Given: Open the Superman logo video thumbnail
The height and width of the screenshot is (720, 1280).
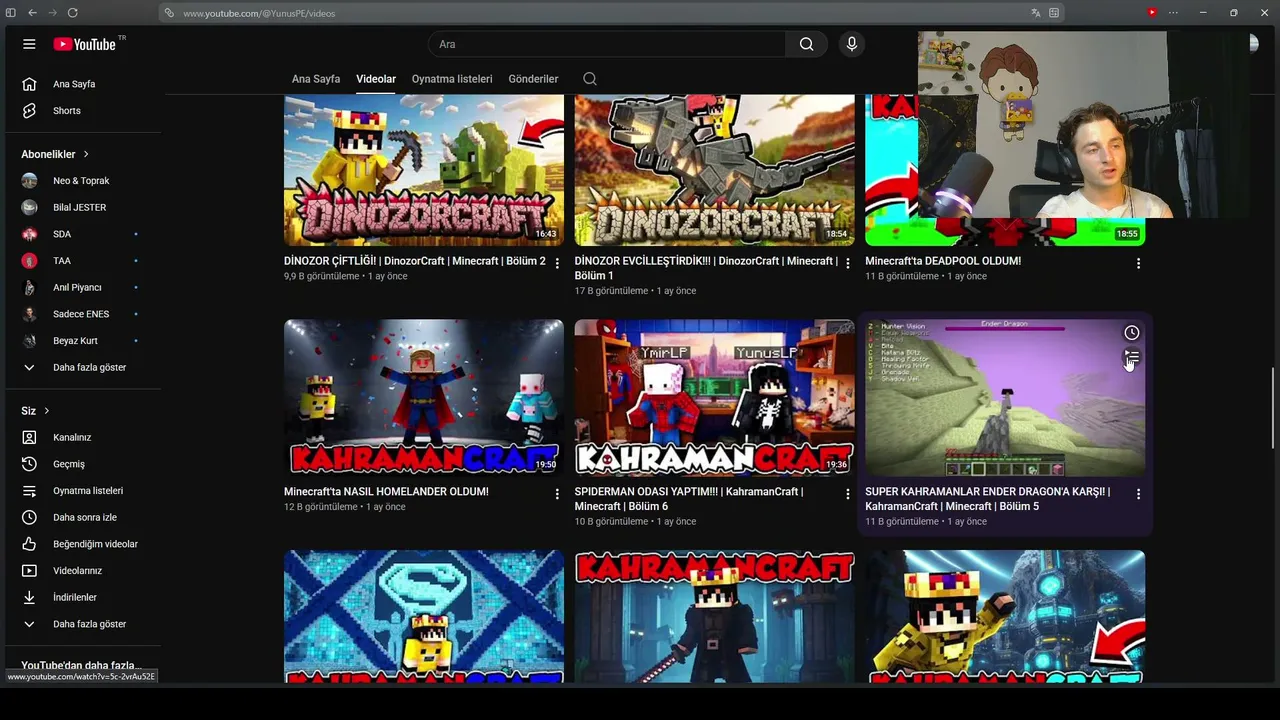Looking at the screenshot, I should coord(424,616).
